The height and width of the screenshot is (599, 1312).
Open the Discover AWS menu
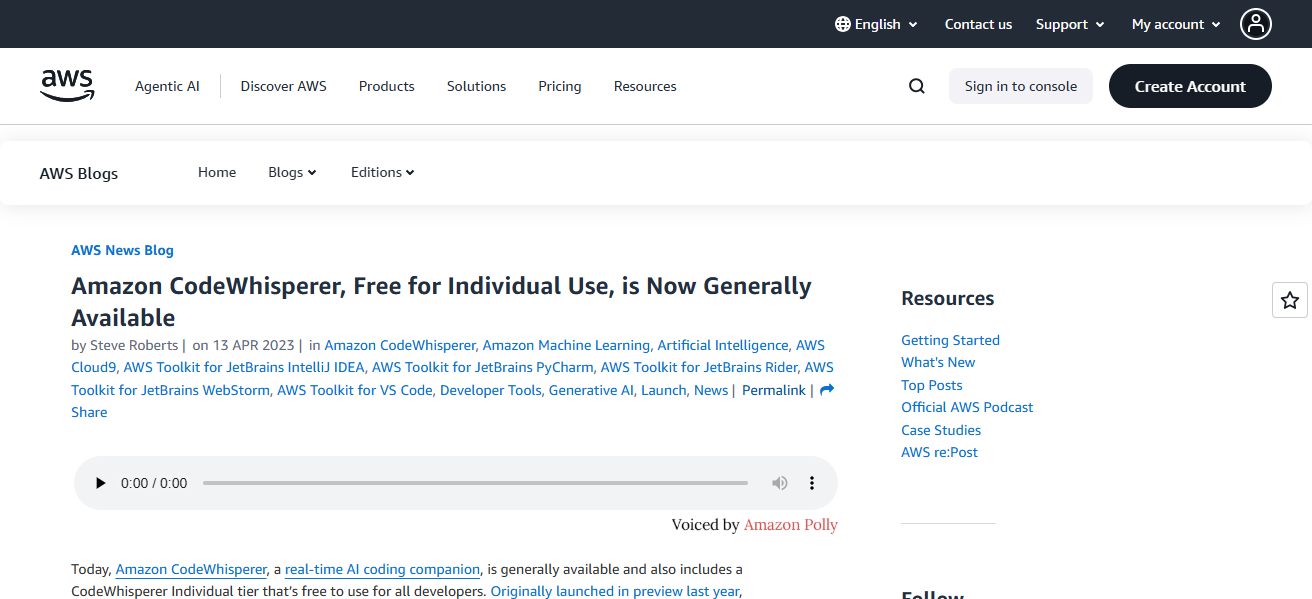coord(283,86)
